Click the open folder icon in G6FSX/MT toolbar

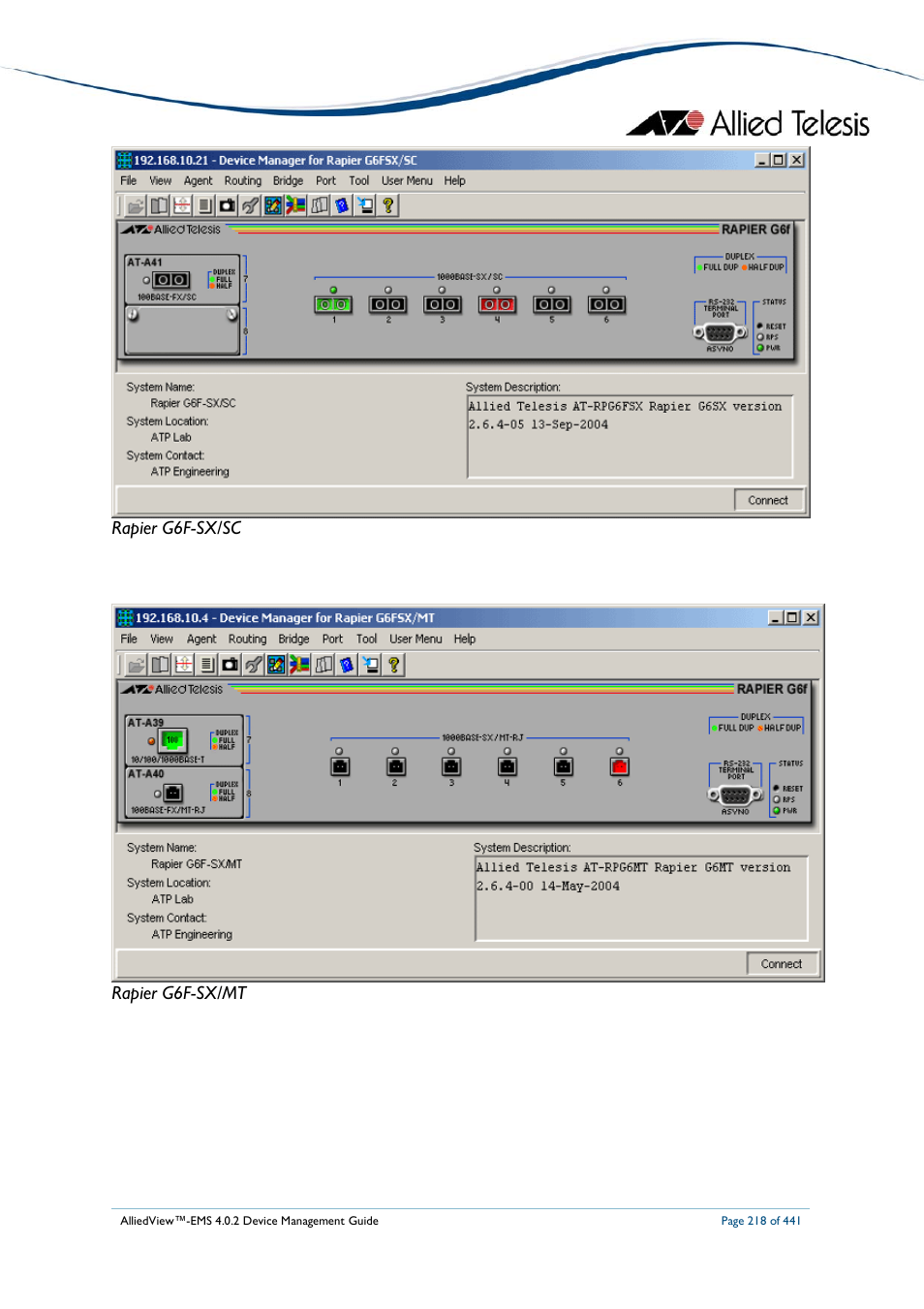pyautogui.click(x=137, y=665)
